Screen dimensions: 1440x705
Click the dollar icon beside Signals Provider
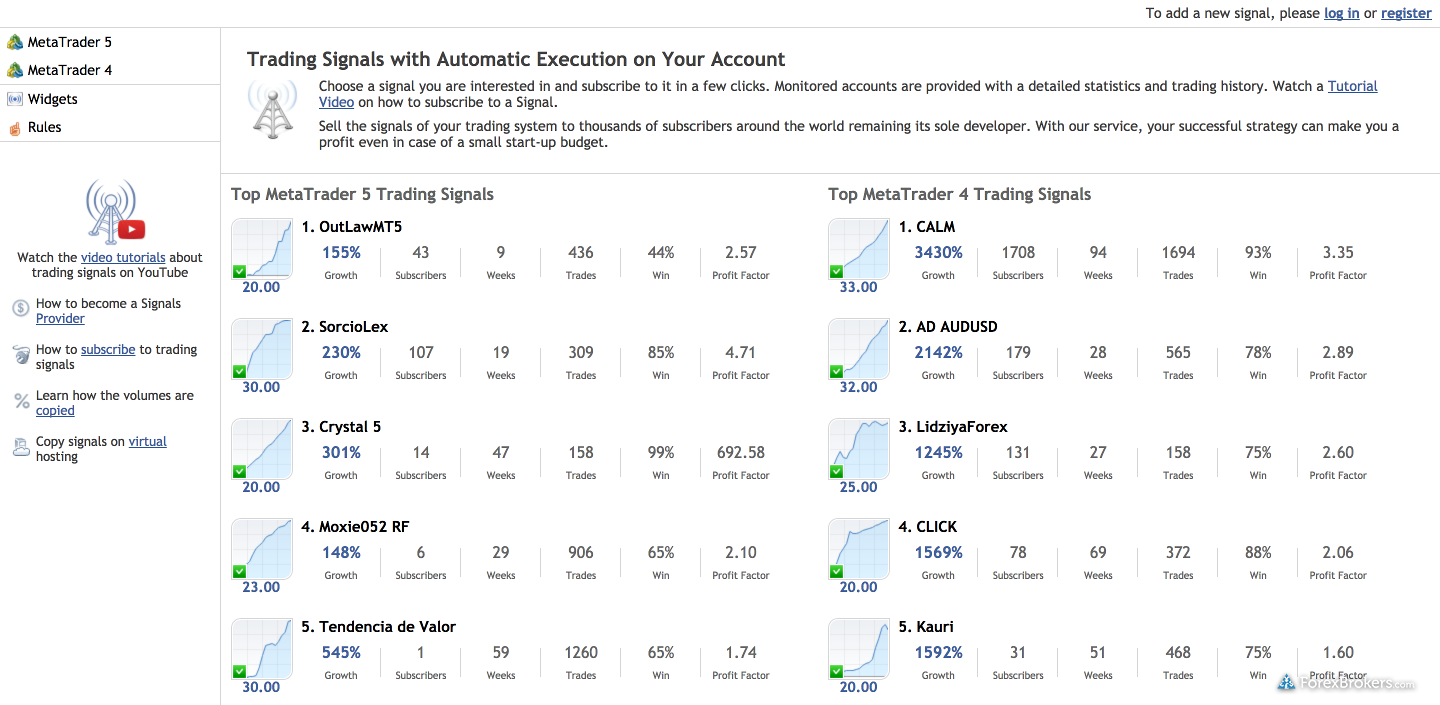[21, 309]
